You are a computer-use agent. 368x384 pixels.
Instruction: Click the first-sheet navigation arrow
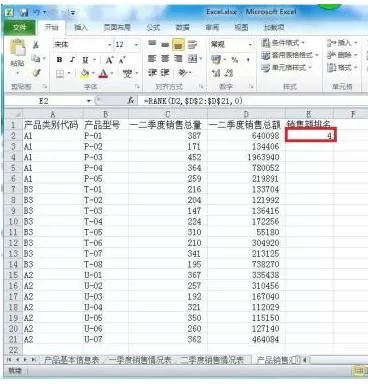coord(9,360)
